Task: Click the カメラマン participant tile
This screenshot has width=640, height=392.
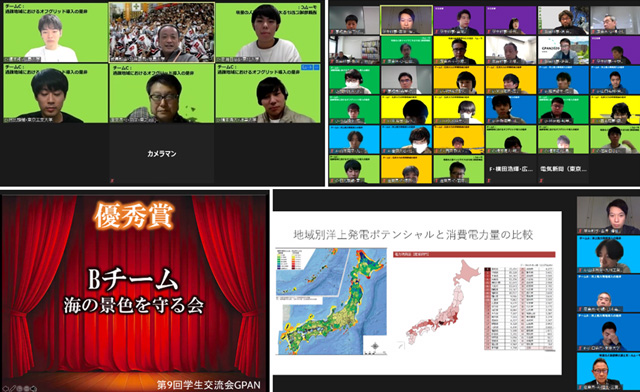Action: (x=162, y=154)
